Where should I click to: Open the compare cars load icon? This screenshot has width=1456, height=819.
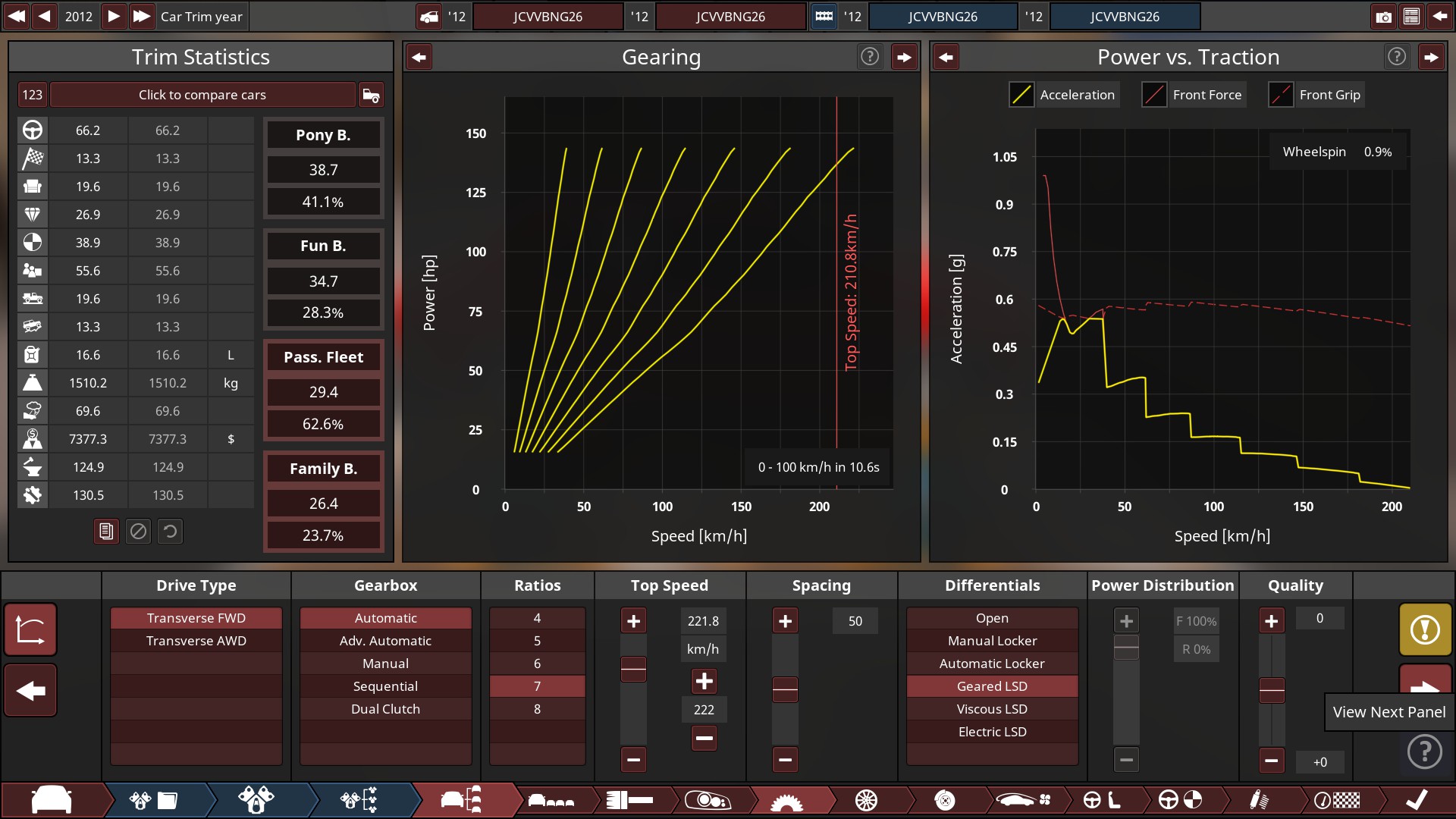tap(371, 95)
